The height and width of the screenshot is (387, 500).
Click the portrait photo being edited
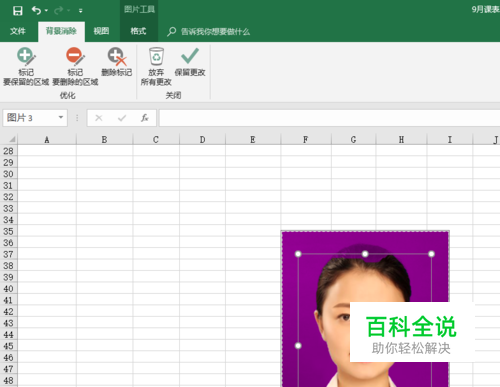(x=365, y=309)
